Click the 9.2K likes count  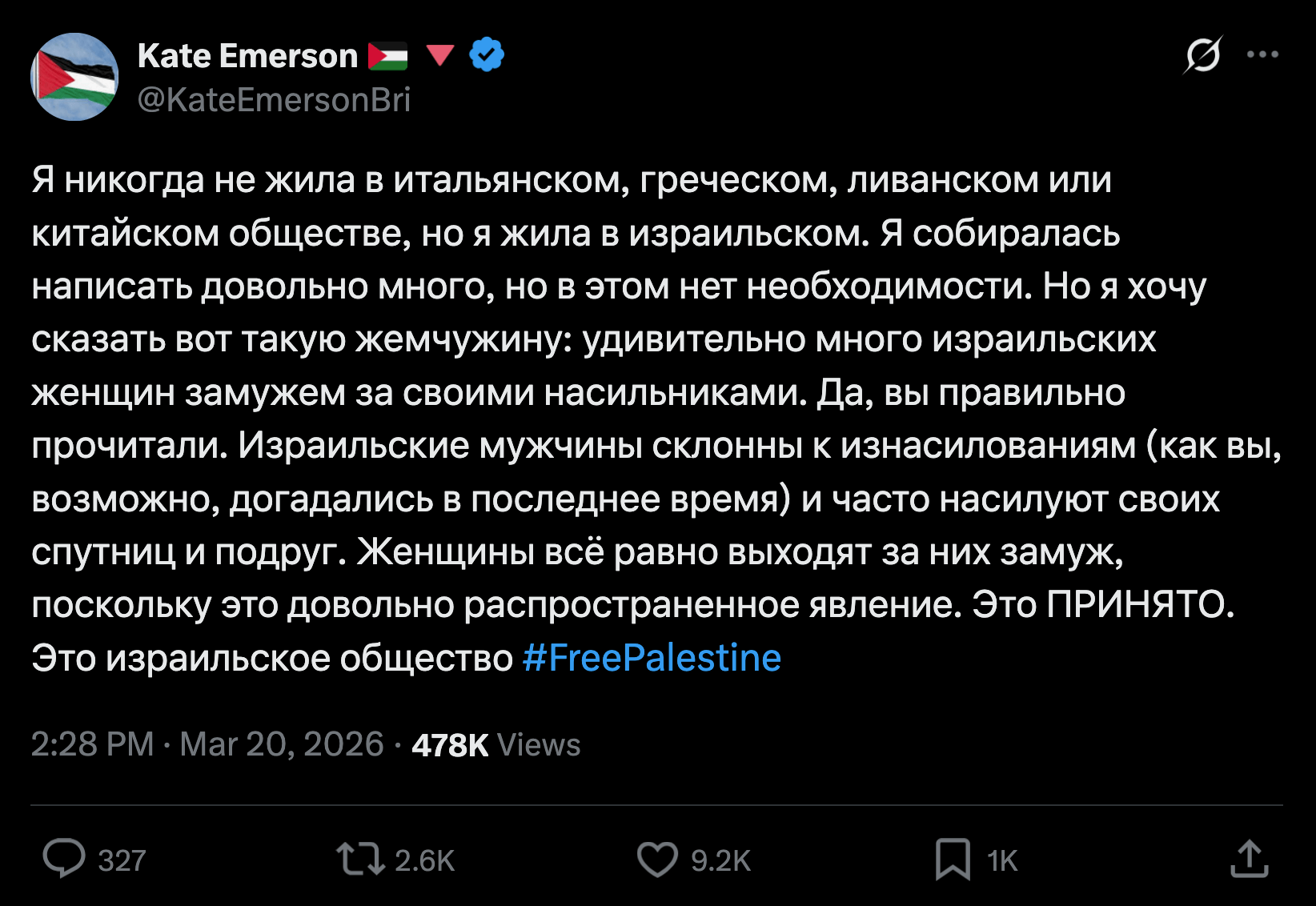click(x=720, y=861)
